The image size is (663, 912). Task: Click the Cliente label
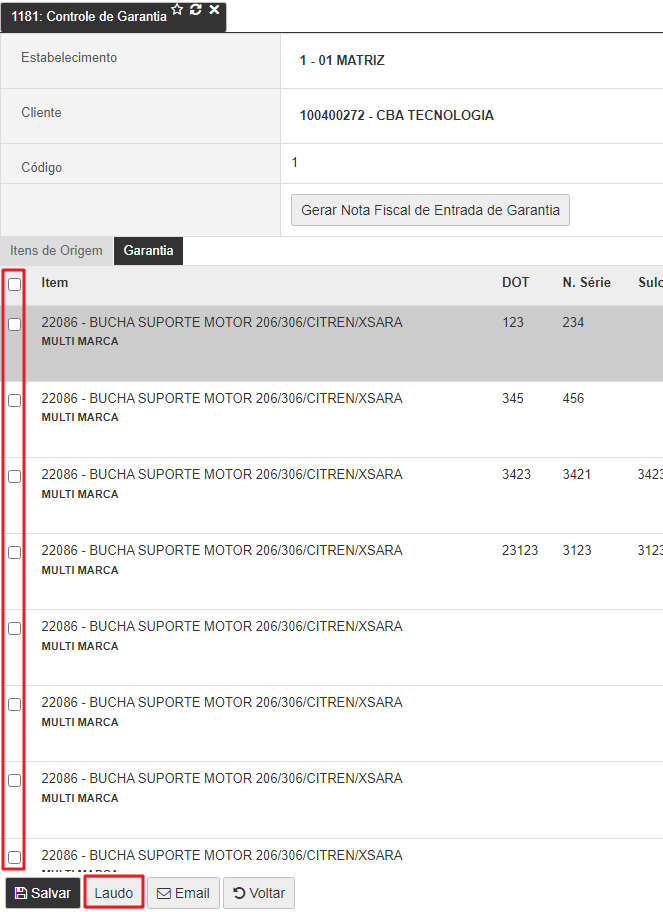[41, 112]
